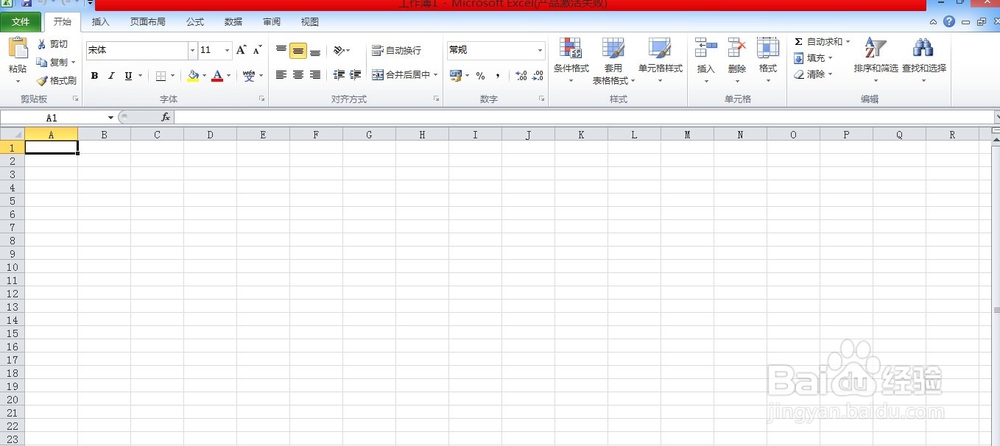Toggle Underline formatting

(x=128, y=75)
